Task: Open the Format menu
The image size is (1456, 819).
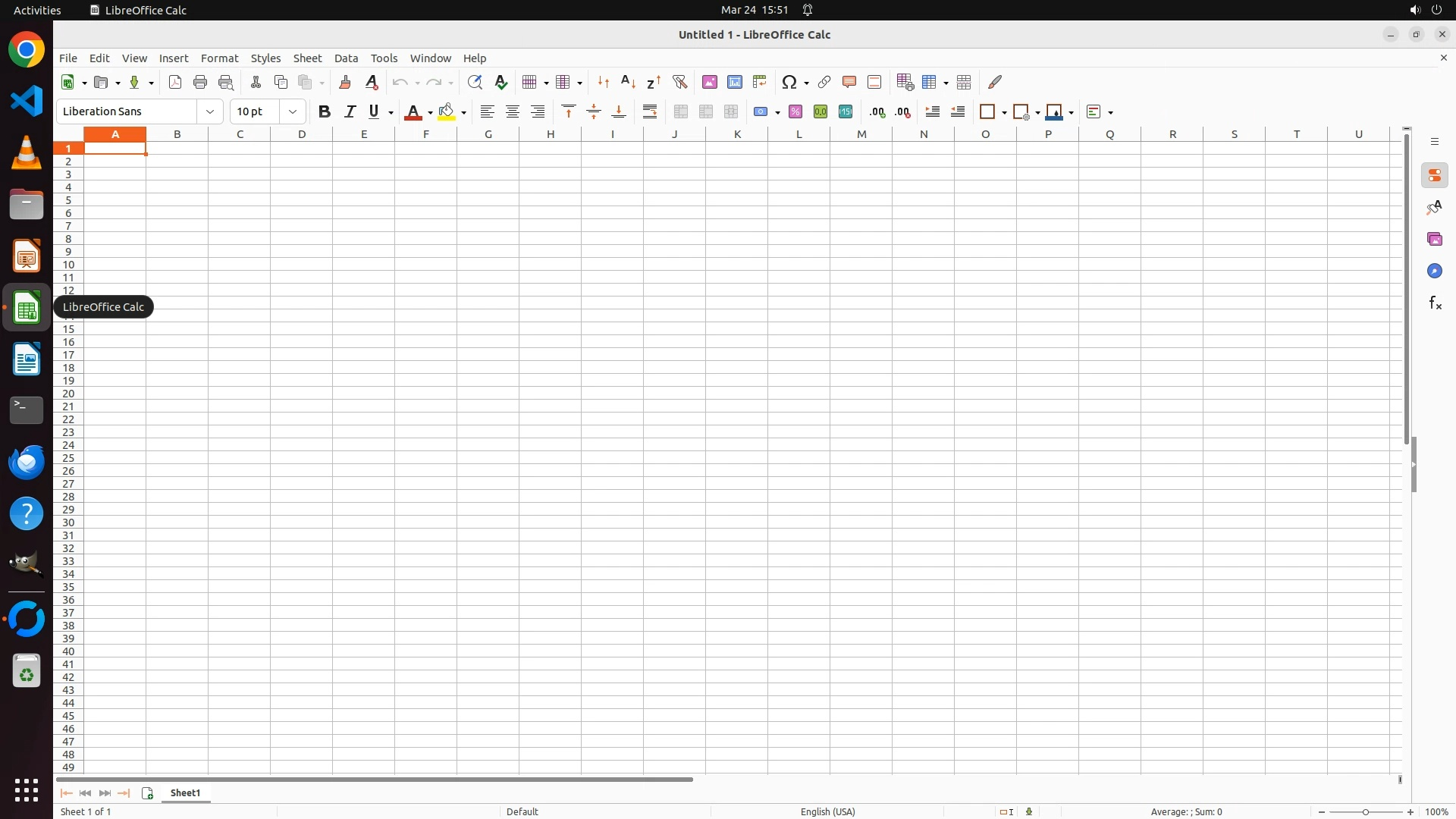Action: (x=219, y=58)
